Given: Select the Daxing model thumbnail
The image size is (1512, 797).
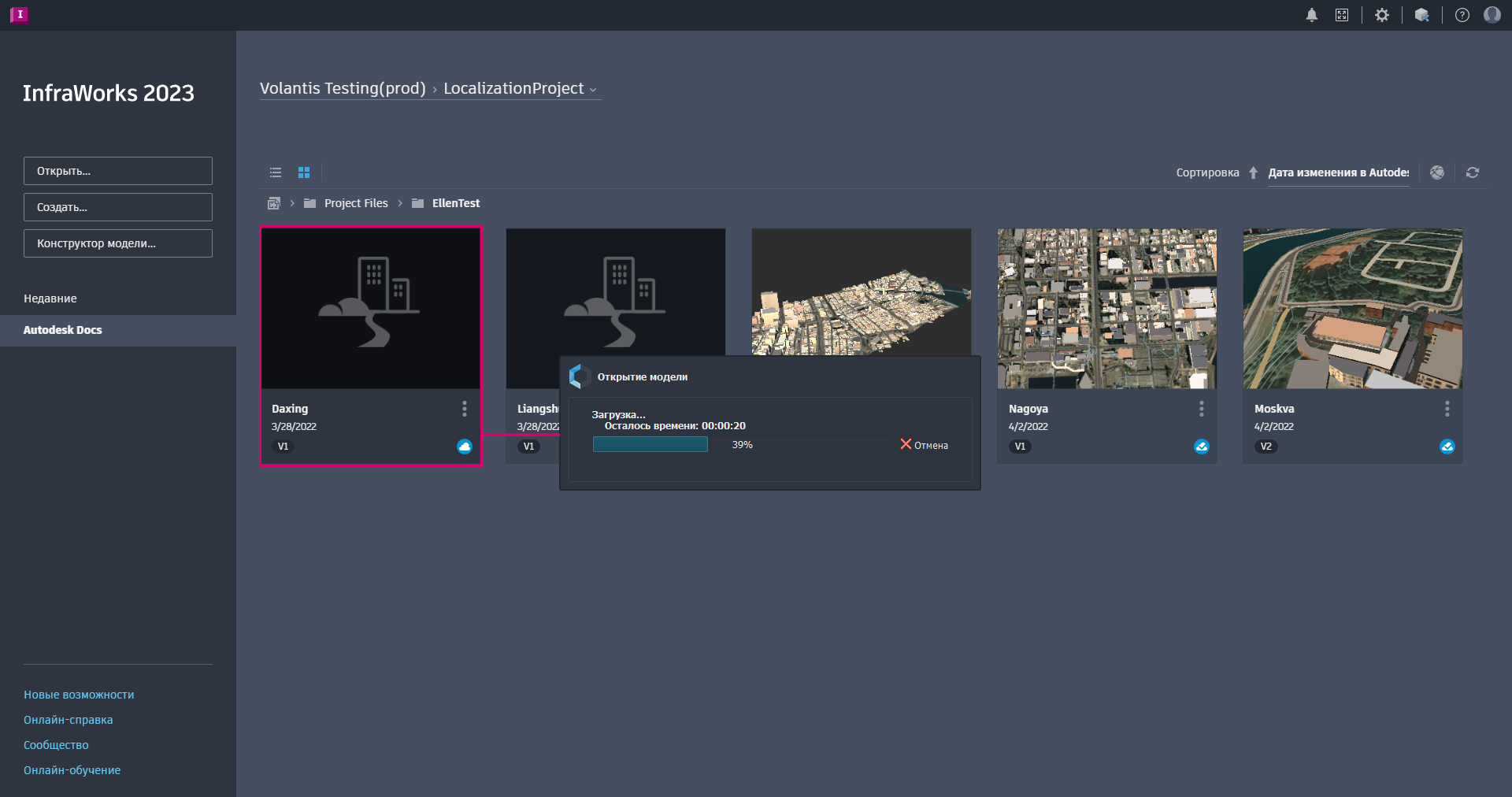Looking at the screenshot, I should [x=371, y=309].
